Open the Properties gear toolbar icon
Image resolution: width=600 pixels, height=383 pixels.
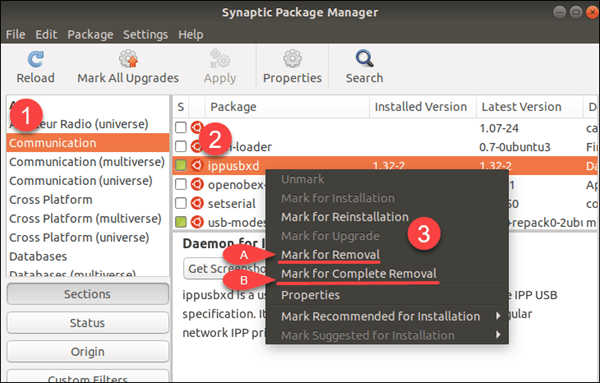coord(292,59)
